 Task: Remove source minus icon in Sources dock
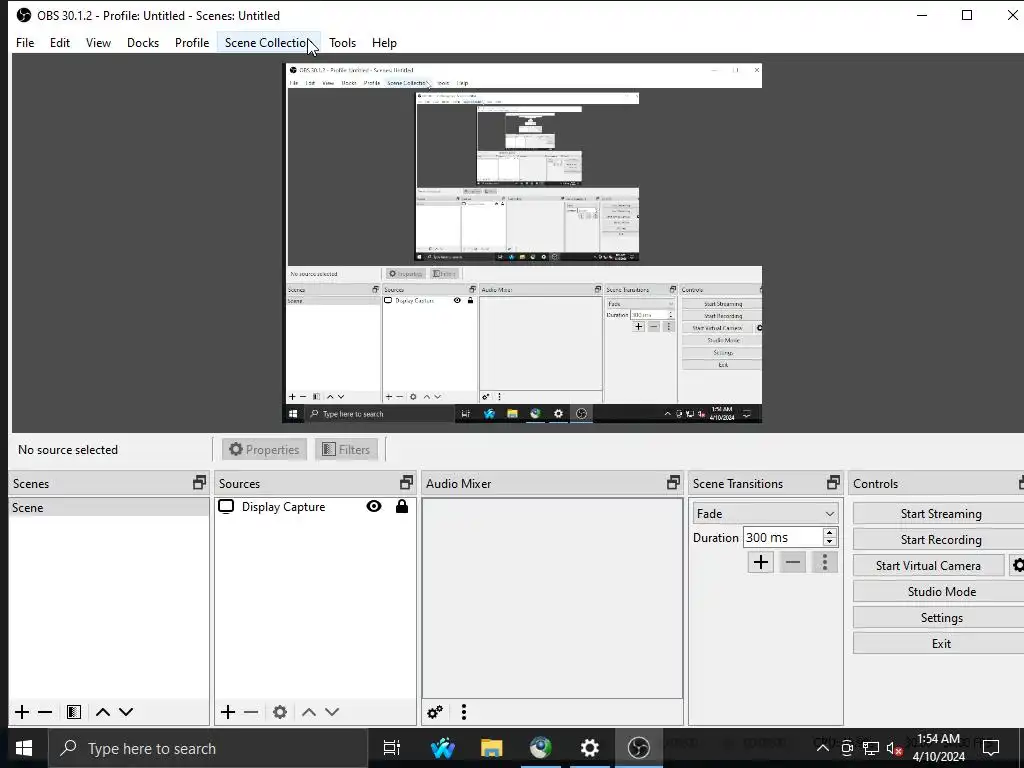coord(251,712)
